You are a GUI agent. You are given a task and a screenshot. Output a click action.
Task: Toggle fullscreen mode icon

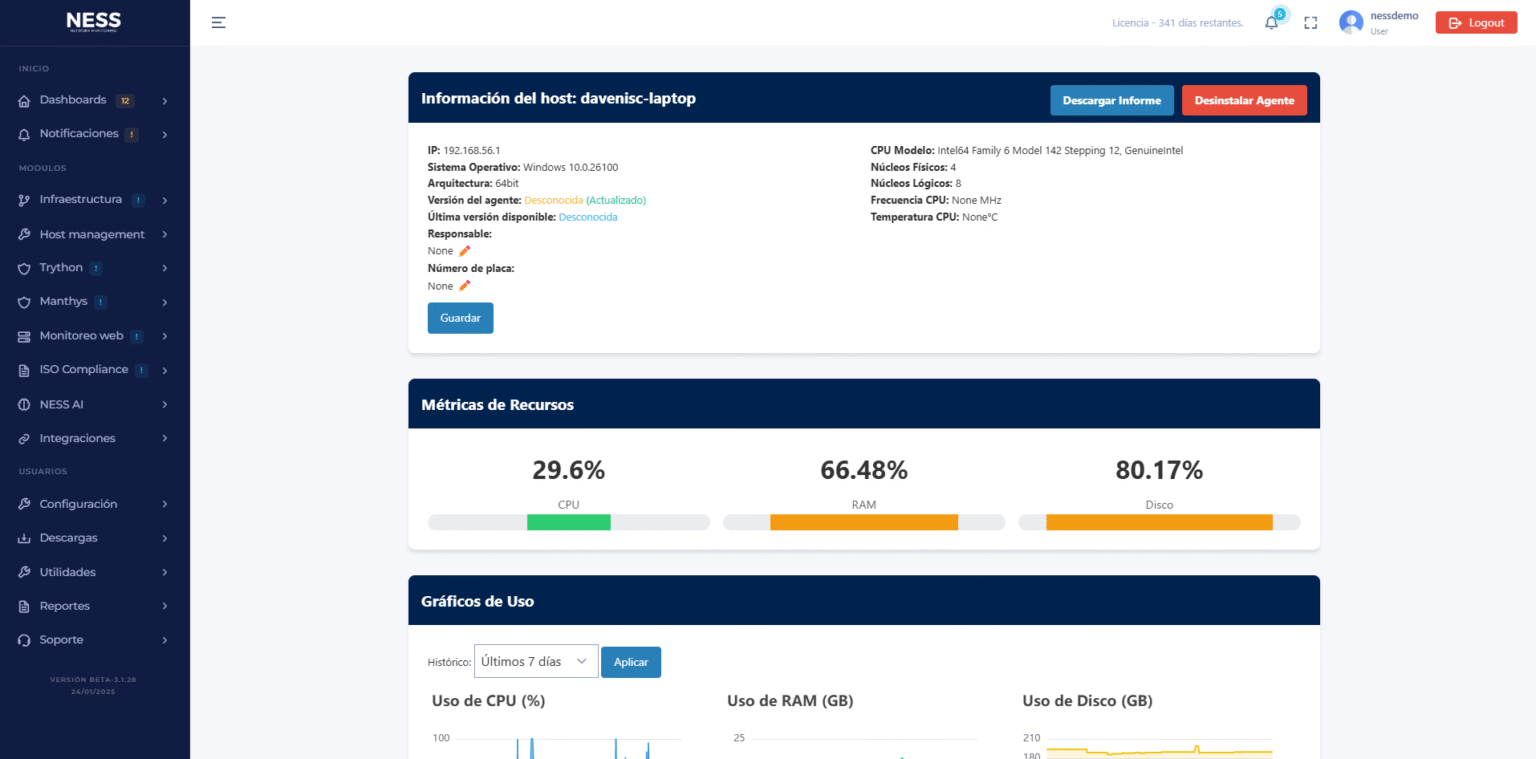[x=1311, y=23]
